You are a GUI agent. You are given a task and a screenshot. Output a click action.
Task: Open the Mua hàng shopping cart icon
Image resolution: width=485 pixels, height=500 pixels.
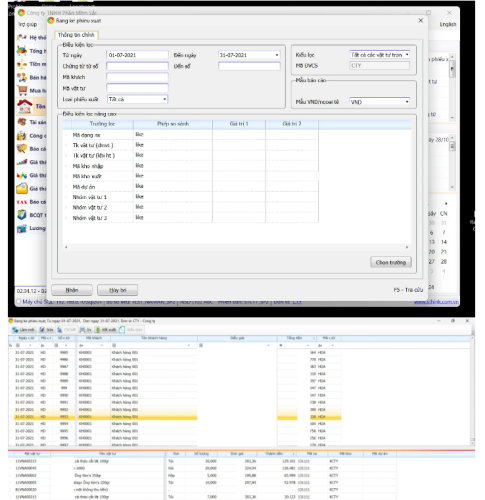point(22,90)
